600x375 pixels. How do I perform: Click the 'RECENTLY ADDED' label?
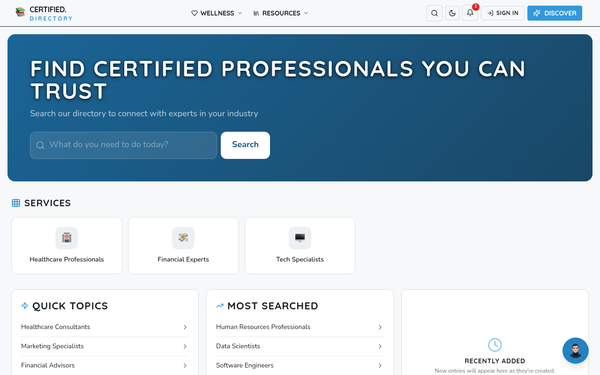coord(495,361)
